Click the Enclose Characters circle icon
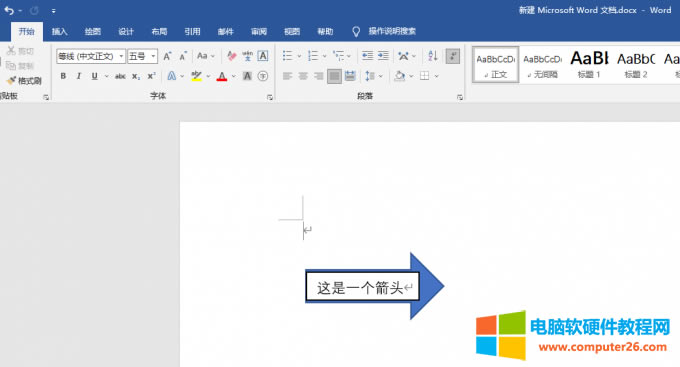Viewport: 680px width, 367px height. (263, 76)
